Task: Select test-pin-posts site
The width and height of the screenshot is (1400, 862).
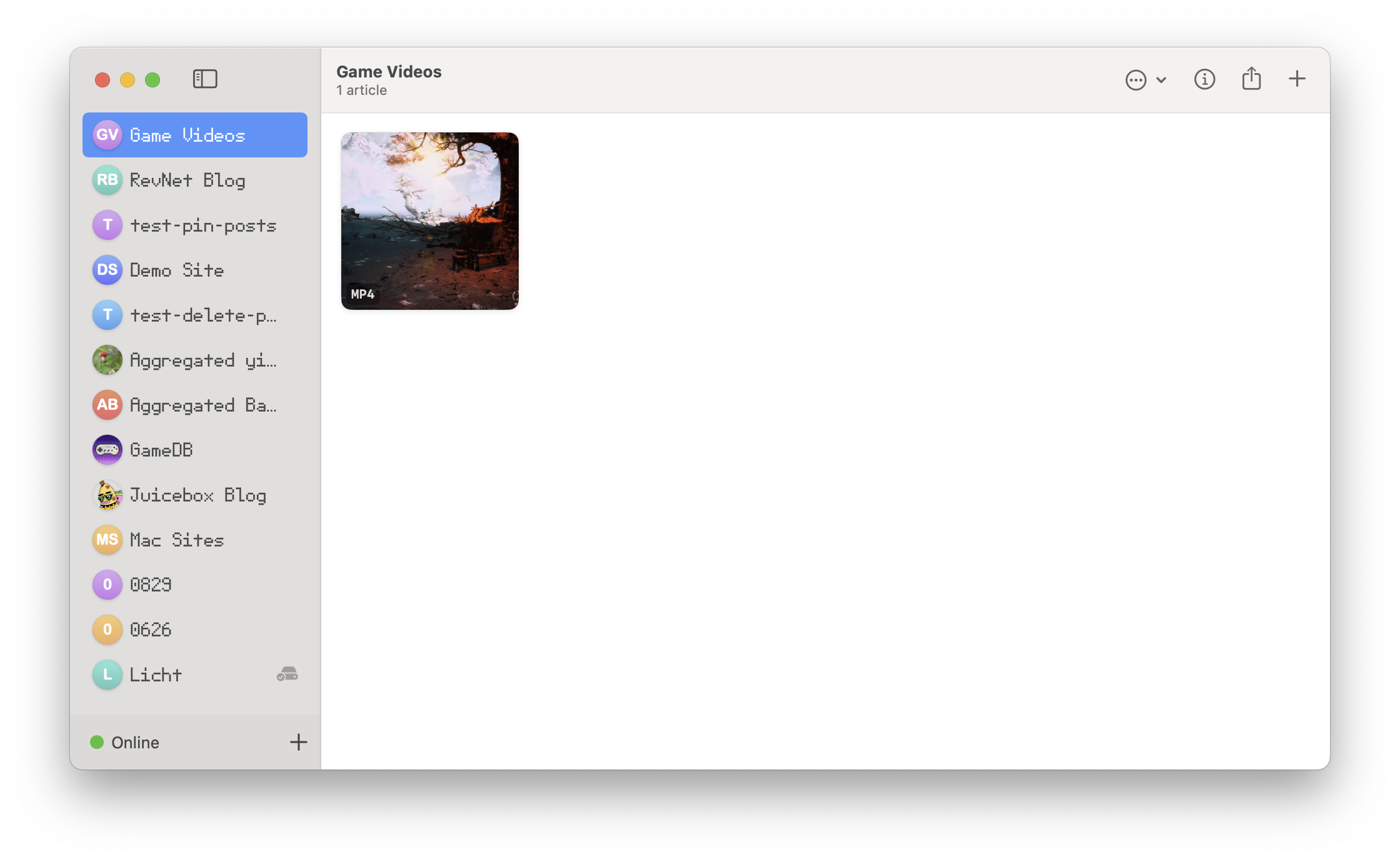Action: click(202, 225)
